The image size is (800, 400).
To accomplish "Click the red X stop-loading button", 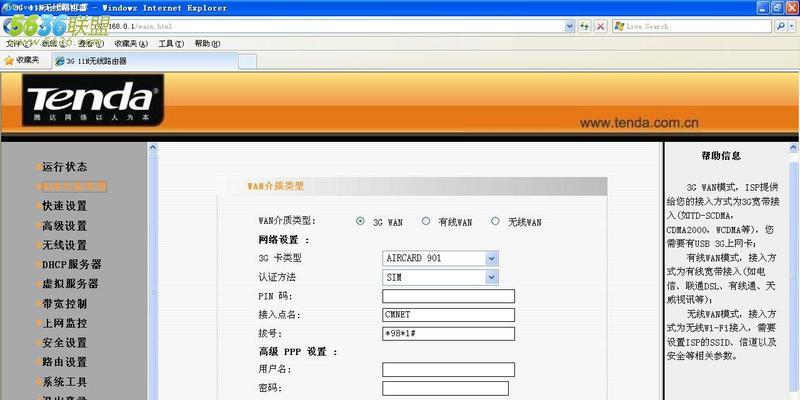I will point(601,27).
